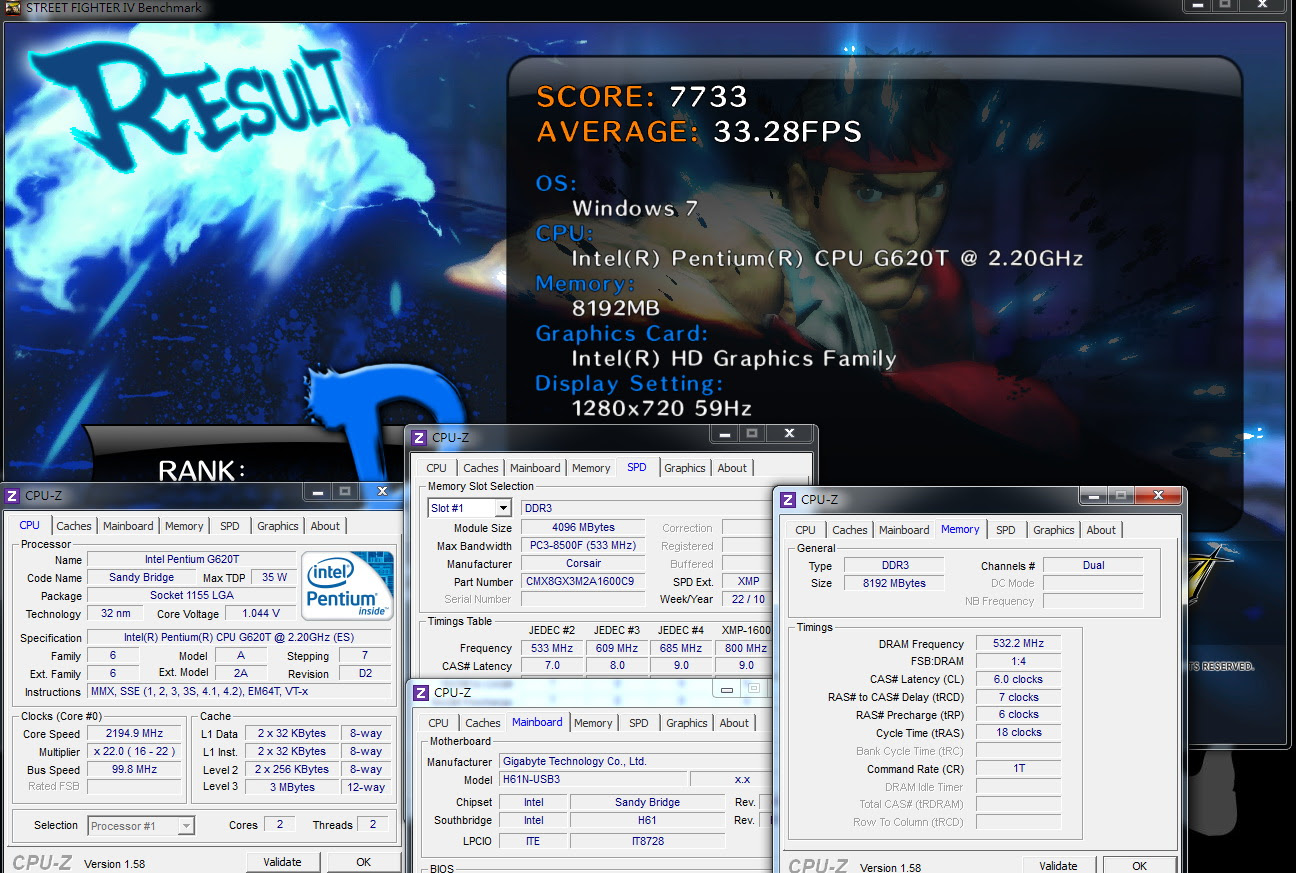
Task: Click Part Number CMX8GX3M2A1600C9
Action: (x=584, y=582)
